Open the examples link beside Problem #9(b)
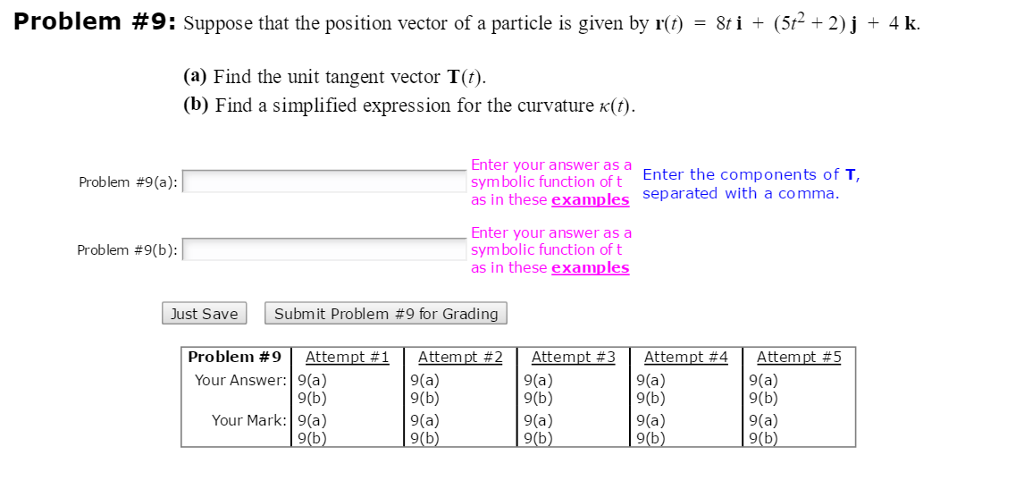This screenshot has height=489, width=1024. (590, 268)
